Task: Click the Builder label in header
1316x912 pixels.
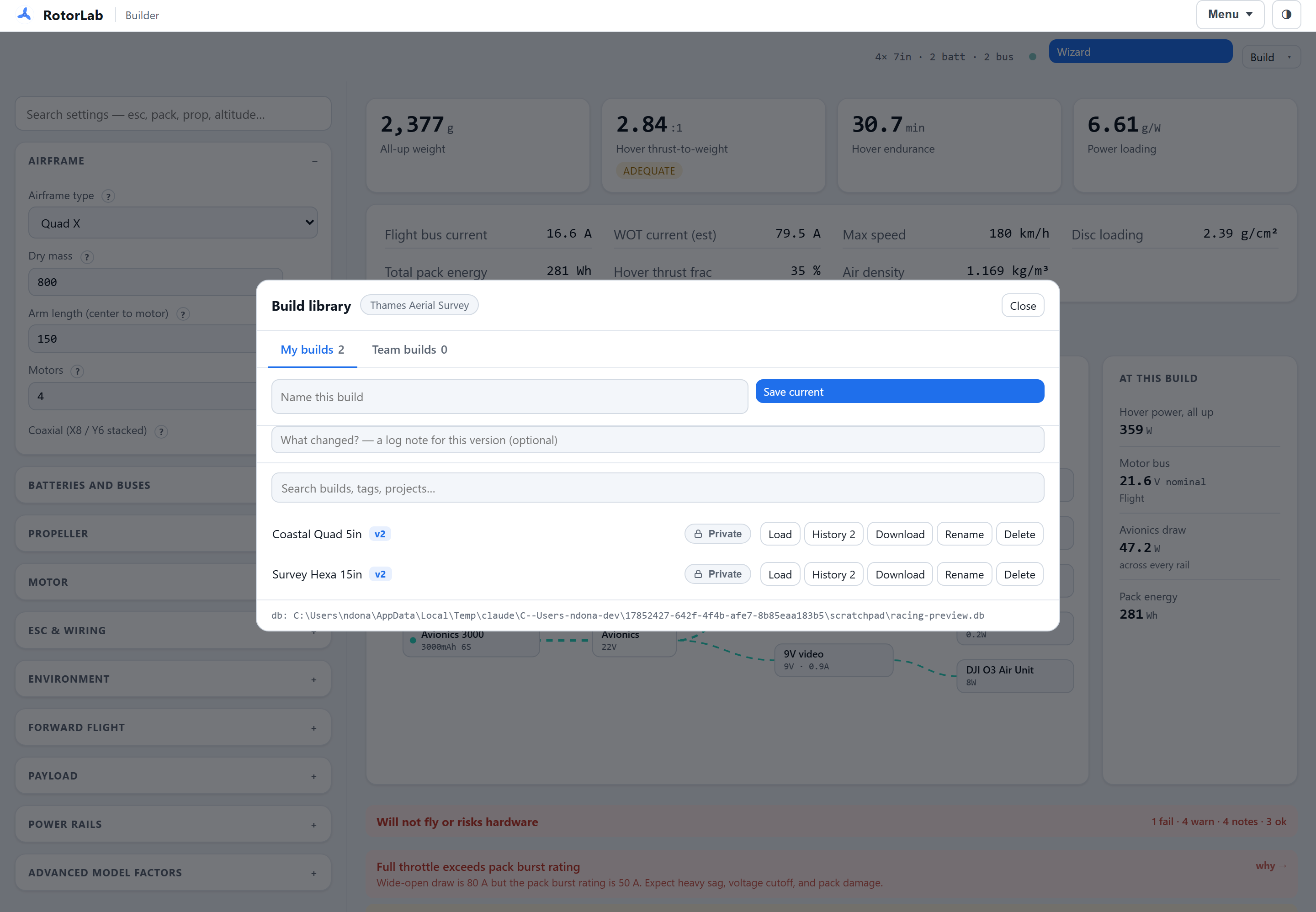Action: click(142, 16)
